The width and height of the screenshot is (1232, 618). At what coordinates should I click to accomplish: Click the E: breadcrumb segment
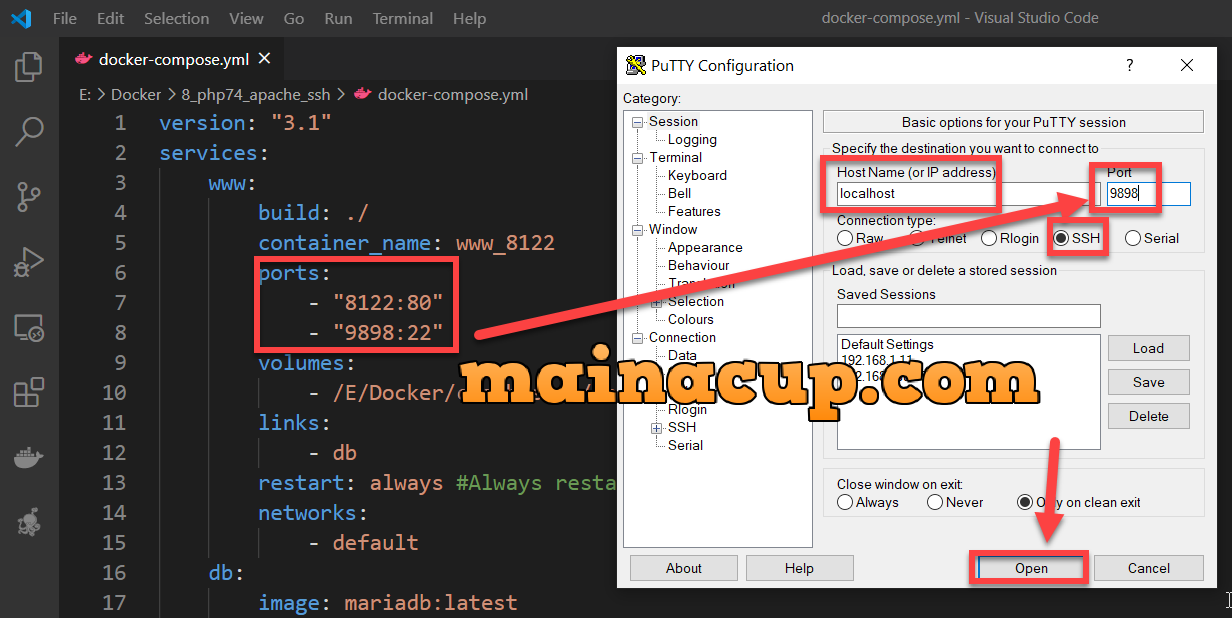[x=85, y=95]
